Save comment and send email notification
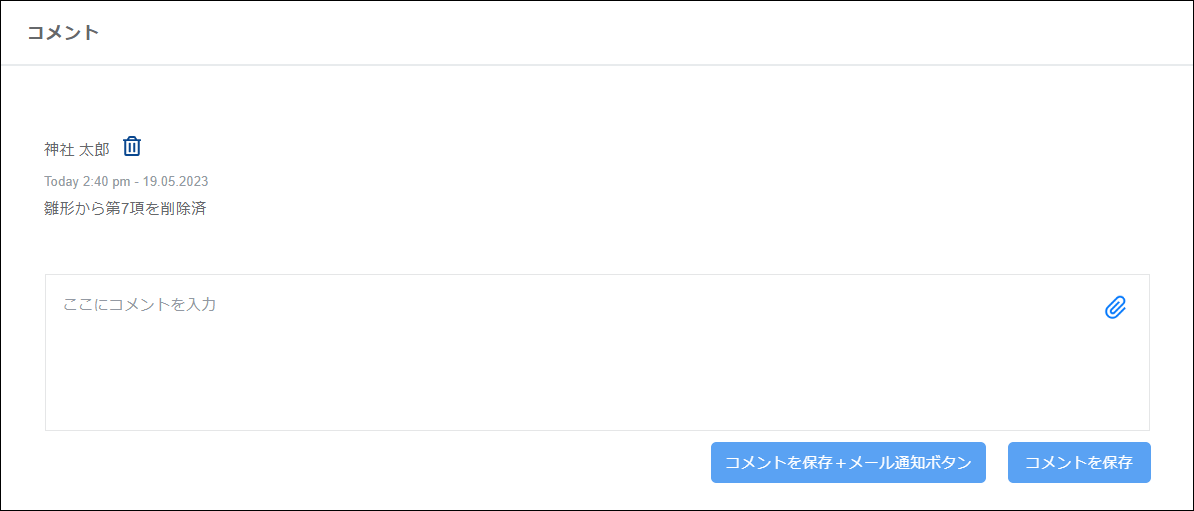 [x=848, y=463]
